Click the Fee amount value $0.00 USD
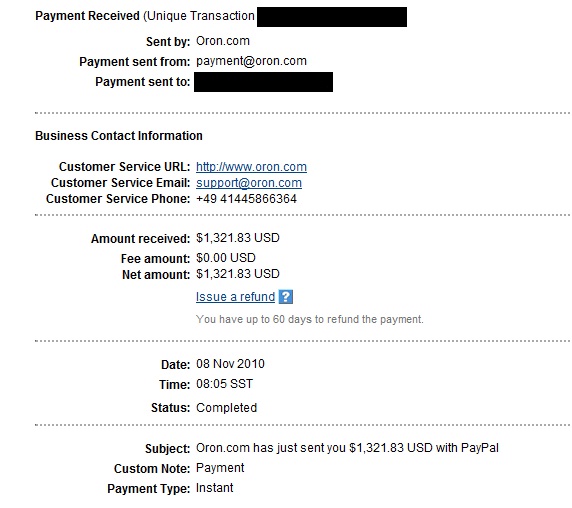The image size is (572, 508). (226, 258)
